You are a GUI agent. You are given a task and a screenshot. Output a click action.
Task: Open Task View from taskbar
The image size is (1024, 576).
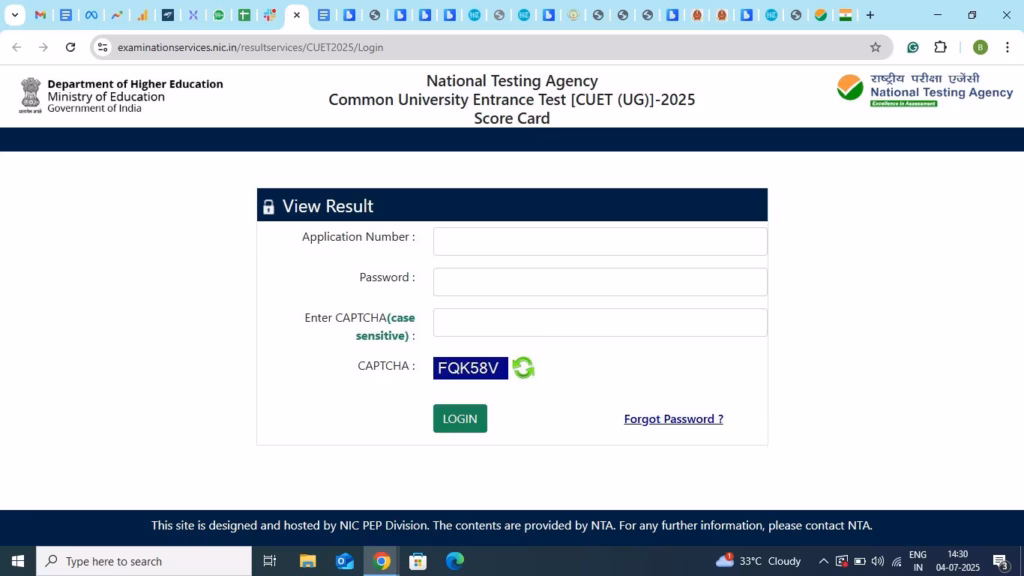click(x=269, y=561)
